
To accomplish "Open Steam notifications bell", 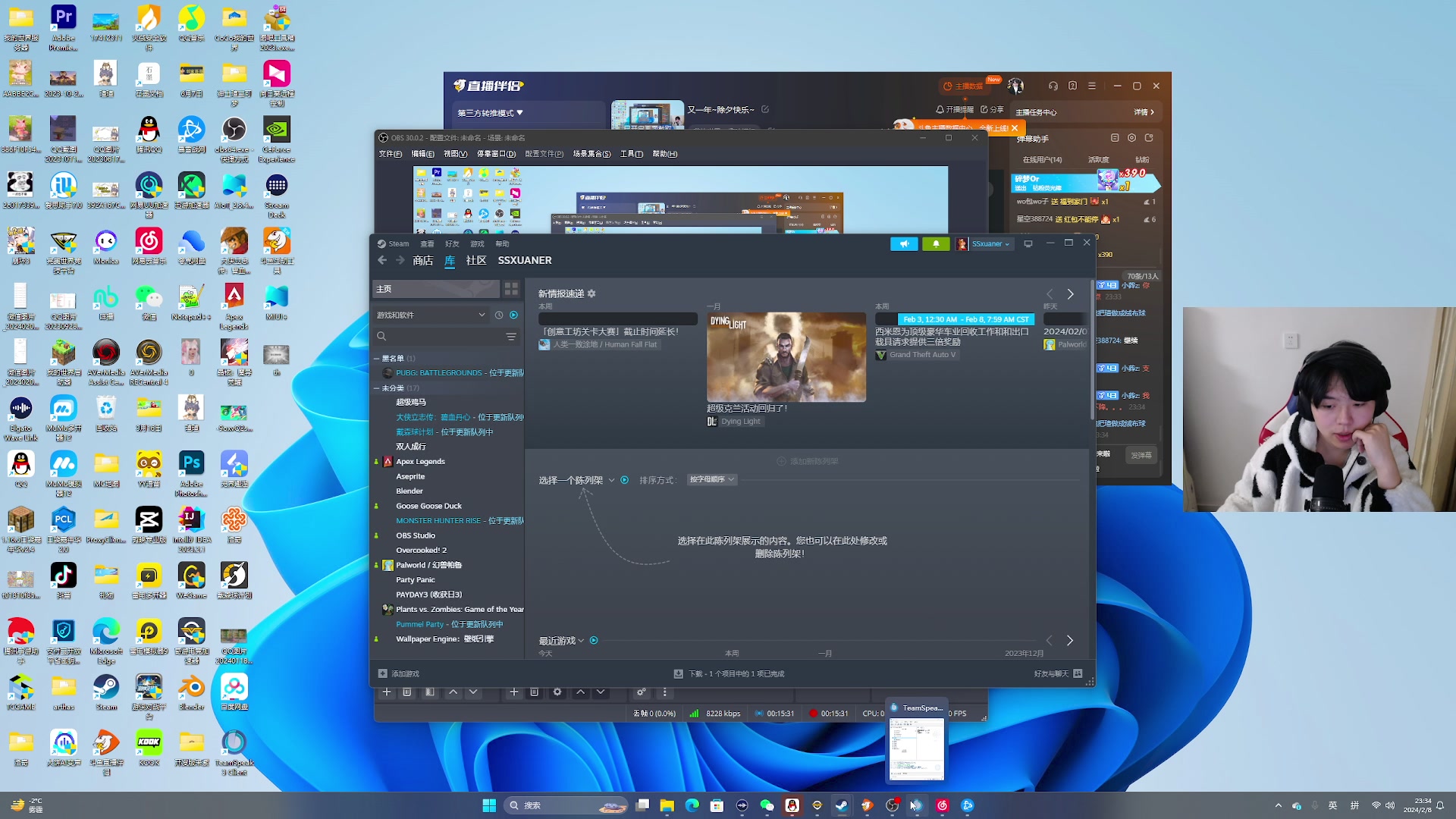I will [936, 243].
